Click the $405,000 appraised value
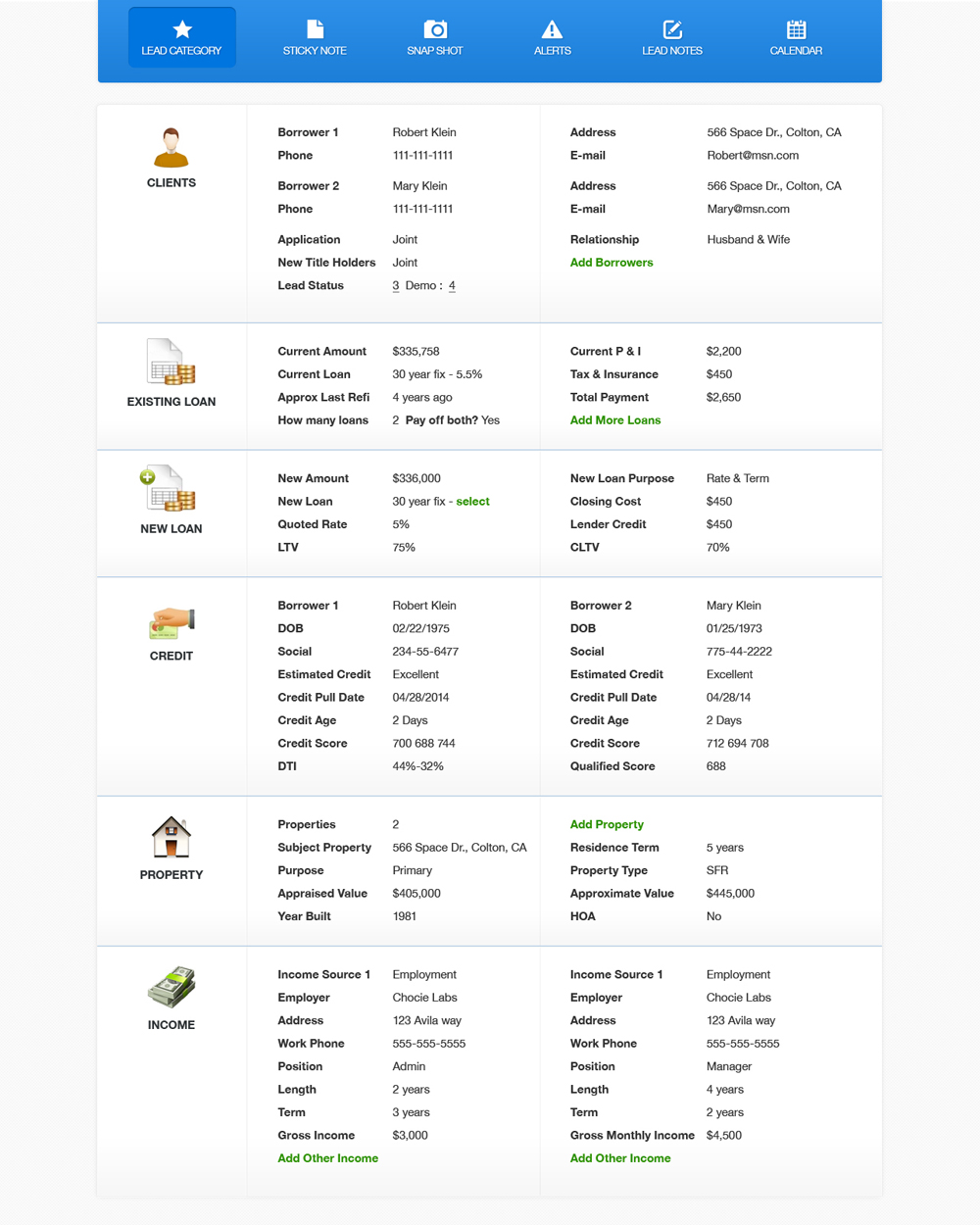Viewport: 980px width, 1225px height. pos(416,894)
